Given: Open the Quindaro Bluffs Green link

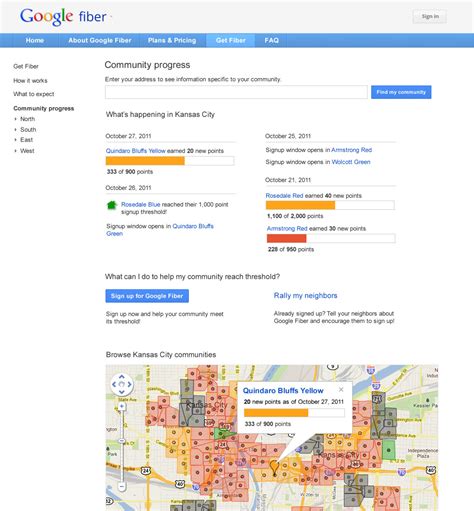Looking at the screenshot, I should 160,230.
